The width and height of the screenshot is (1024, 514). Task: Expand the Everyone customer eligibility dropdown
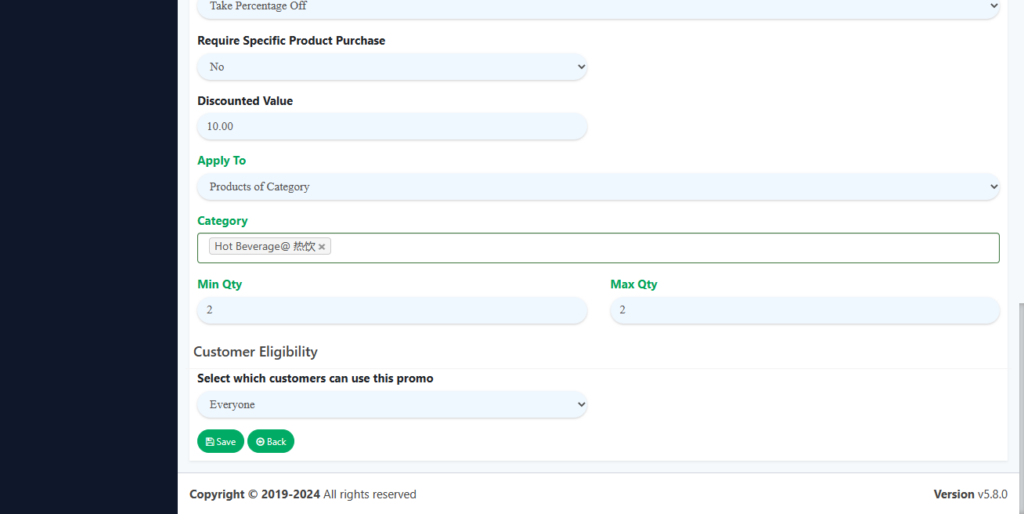tap(391, 405)
